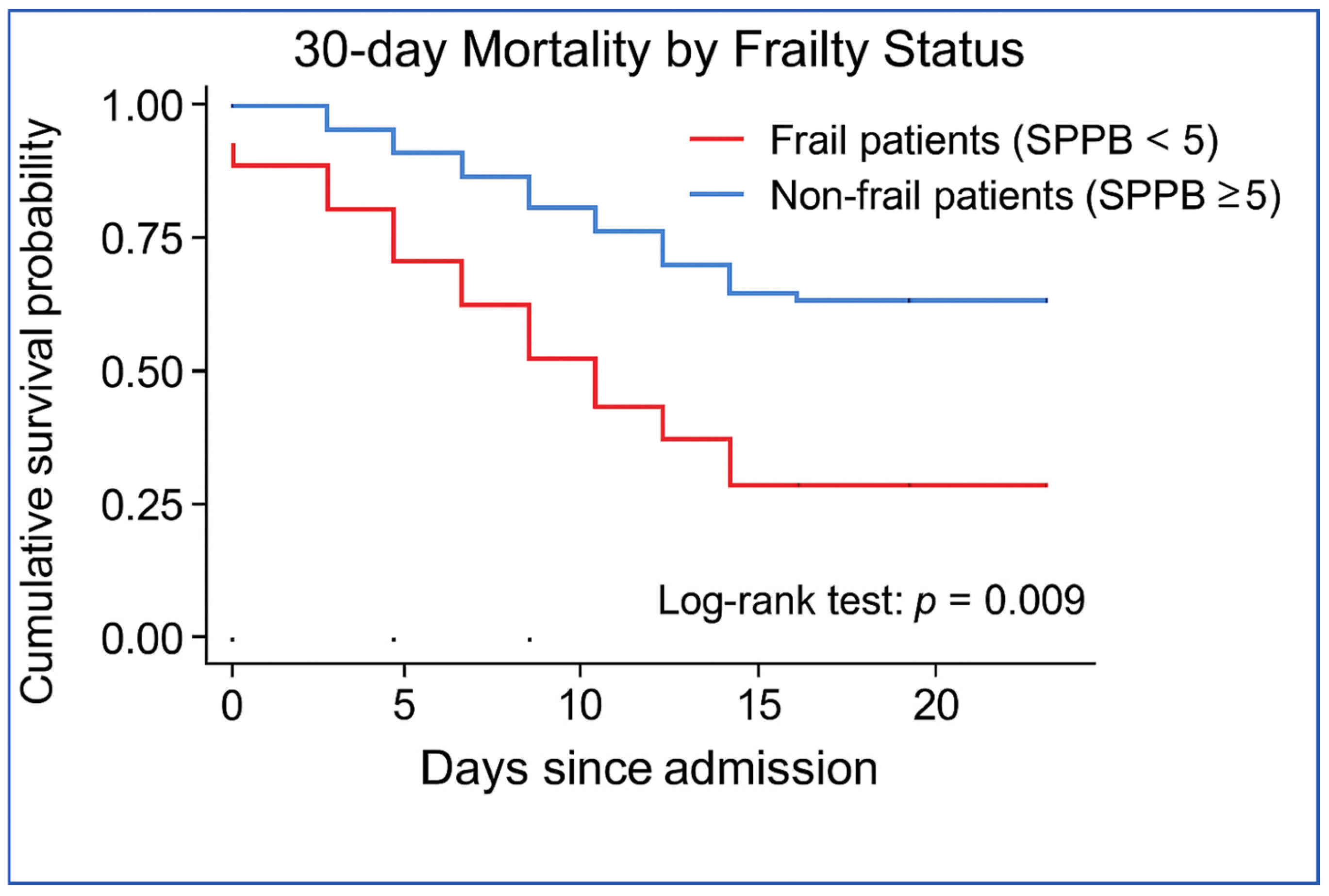Click the 0.75 y-axis tick label
The height and width of the screenshot is (896, 1329).
click(x=141, y=239)
